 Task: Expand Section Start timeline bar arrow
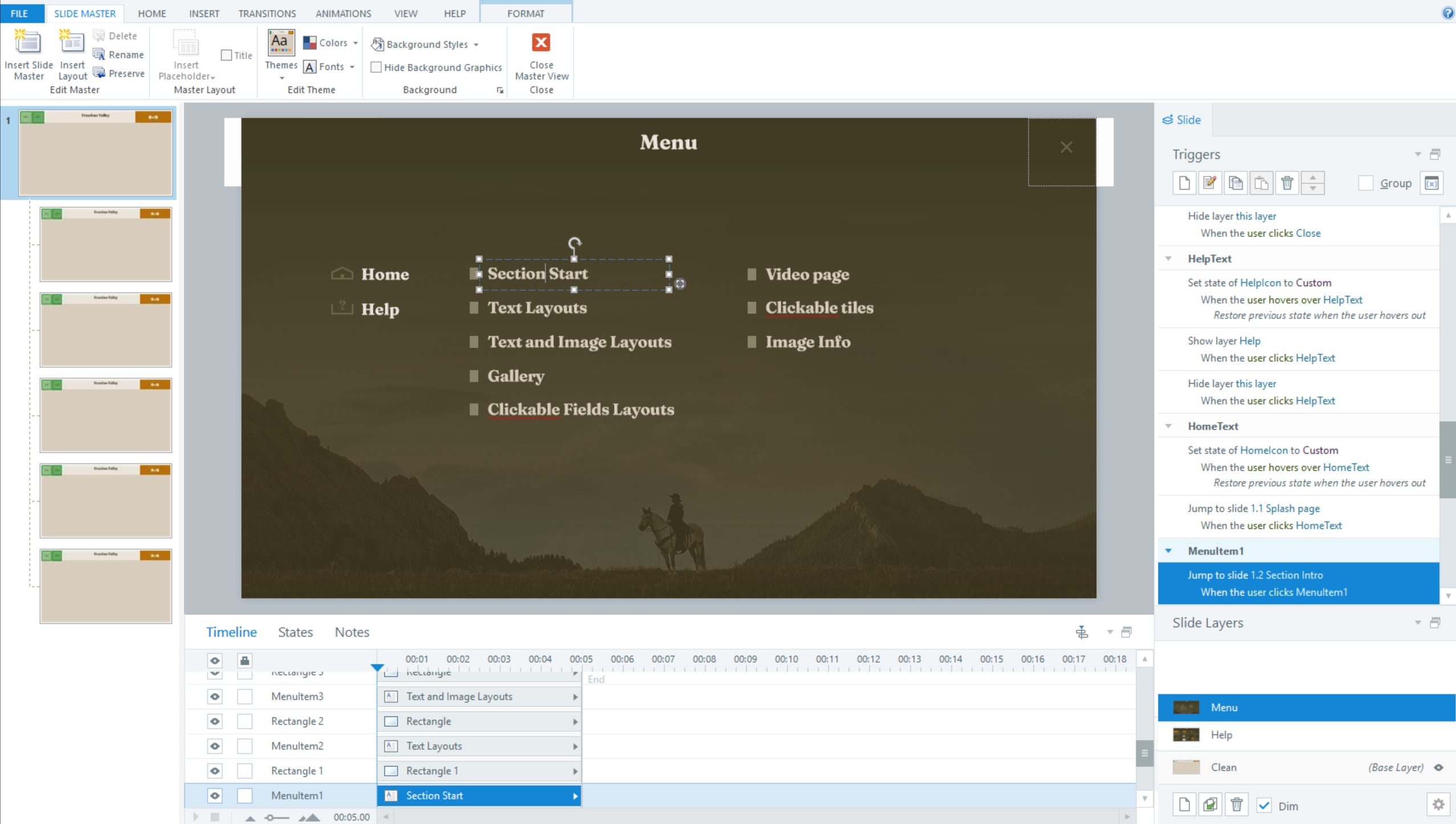point(575,796)
